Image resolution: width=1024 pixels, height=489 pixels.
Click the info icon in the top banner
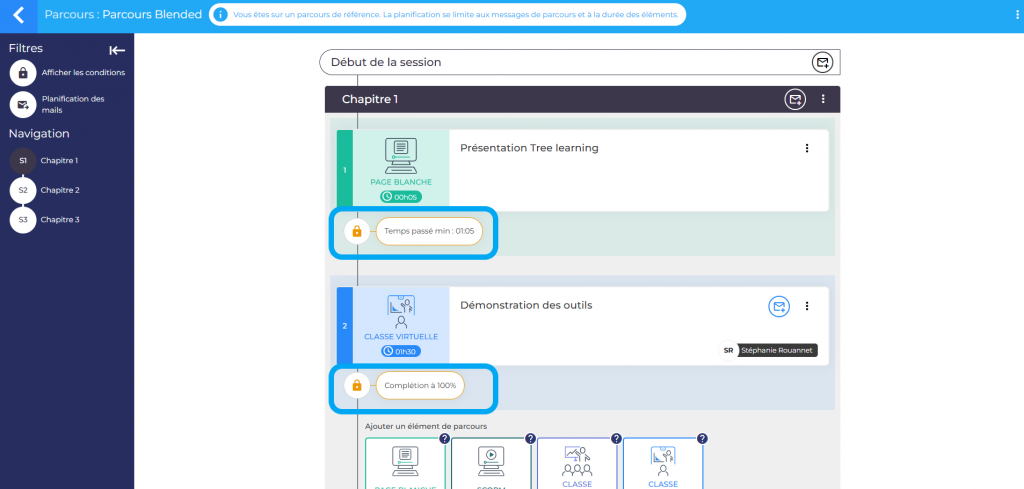pyautogui.click(x=221, y=16)
